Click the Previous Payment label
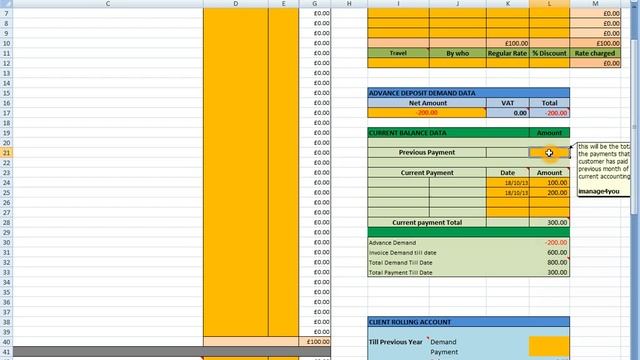Image resolution: width=640 pixels, height=360 pixels. pyautogui.click(x=427, y=152)
